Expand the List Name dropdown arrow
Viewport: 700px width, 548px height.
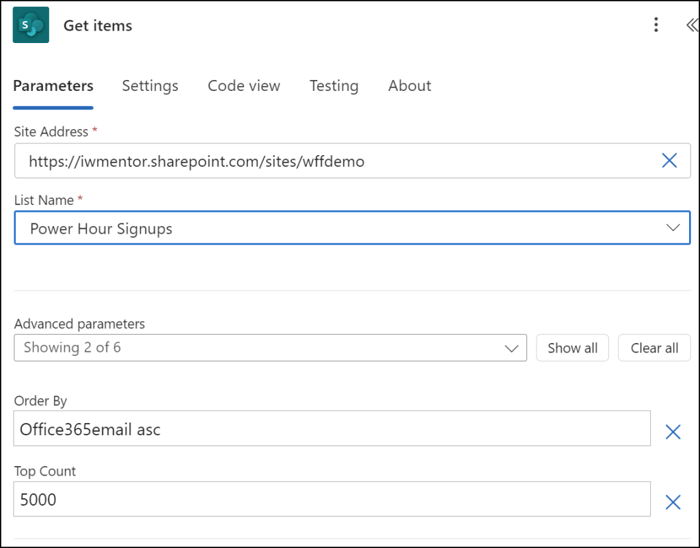pyautogui.click(x=672, y=228)
